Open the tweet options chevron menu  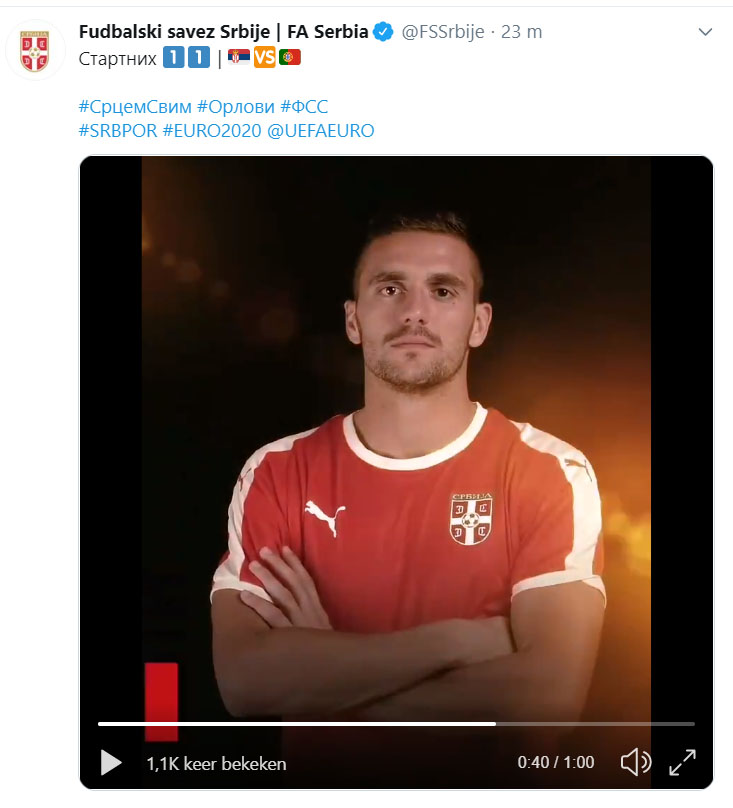[705, 32]
